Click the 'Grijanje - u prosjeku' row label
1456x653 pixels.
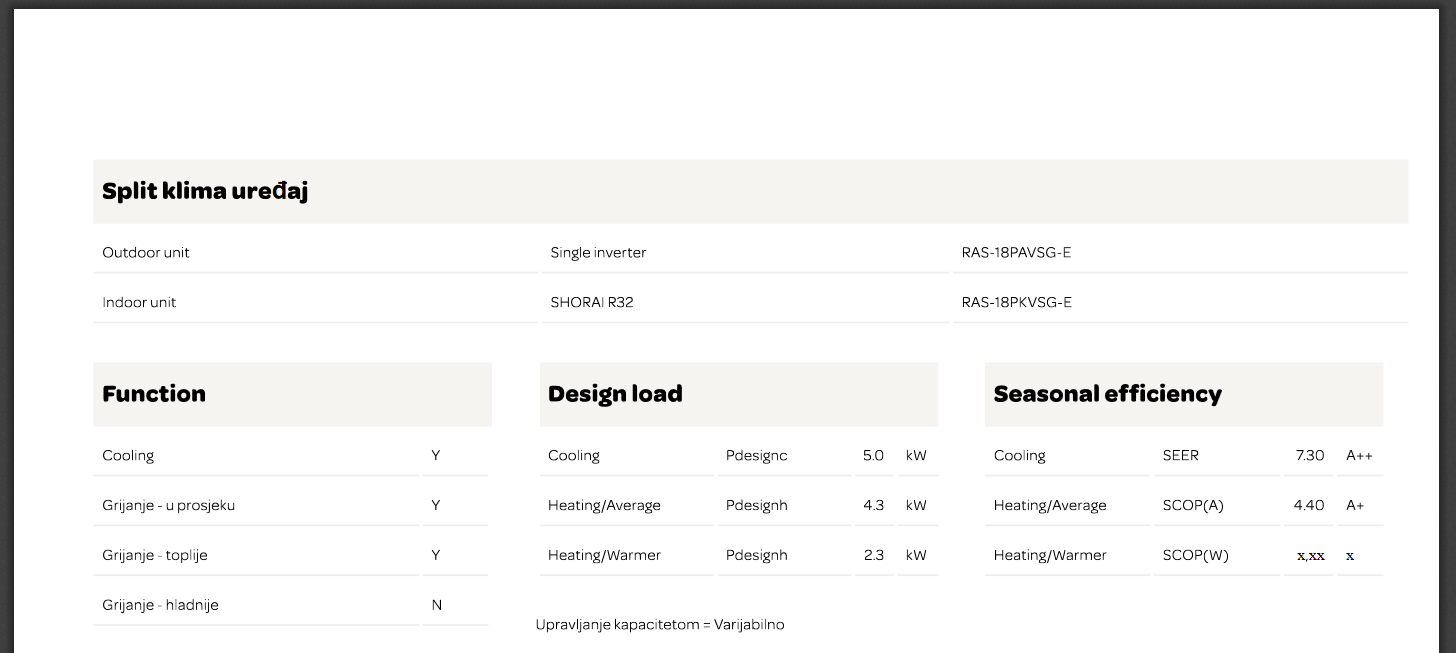tap(168, 505)
